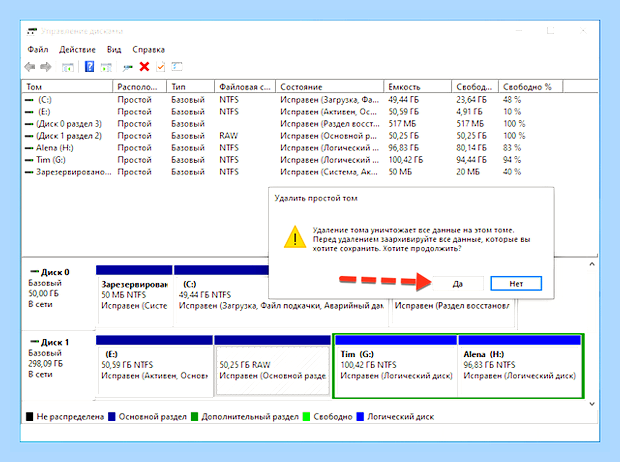Select the (E:) 50,59 ГБ partition block
The image size is (620, 462).
(x=155, y=365)
